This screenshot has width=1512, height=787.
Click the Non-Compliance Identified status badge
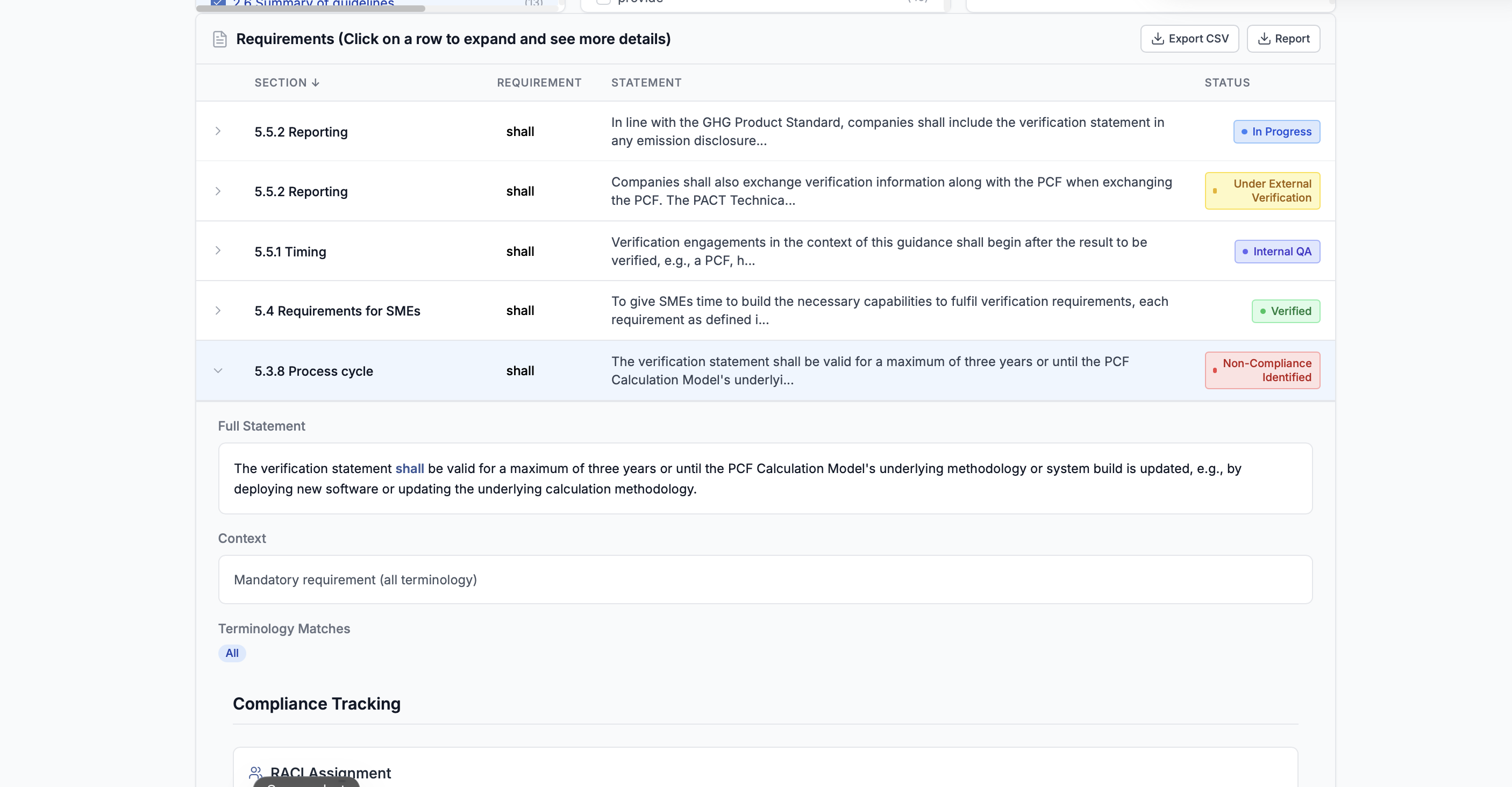[x=1262, y=370]
